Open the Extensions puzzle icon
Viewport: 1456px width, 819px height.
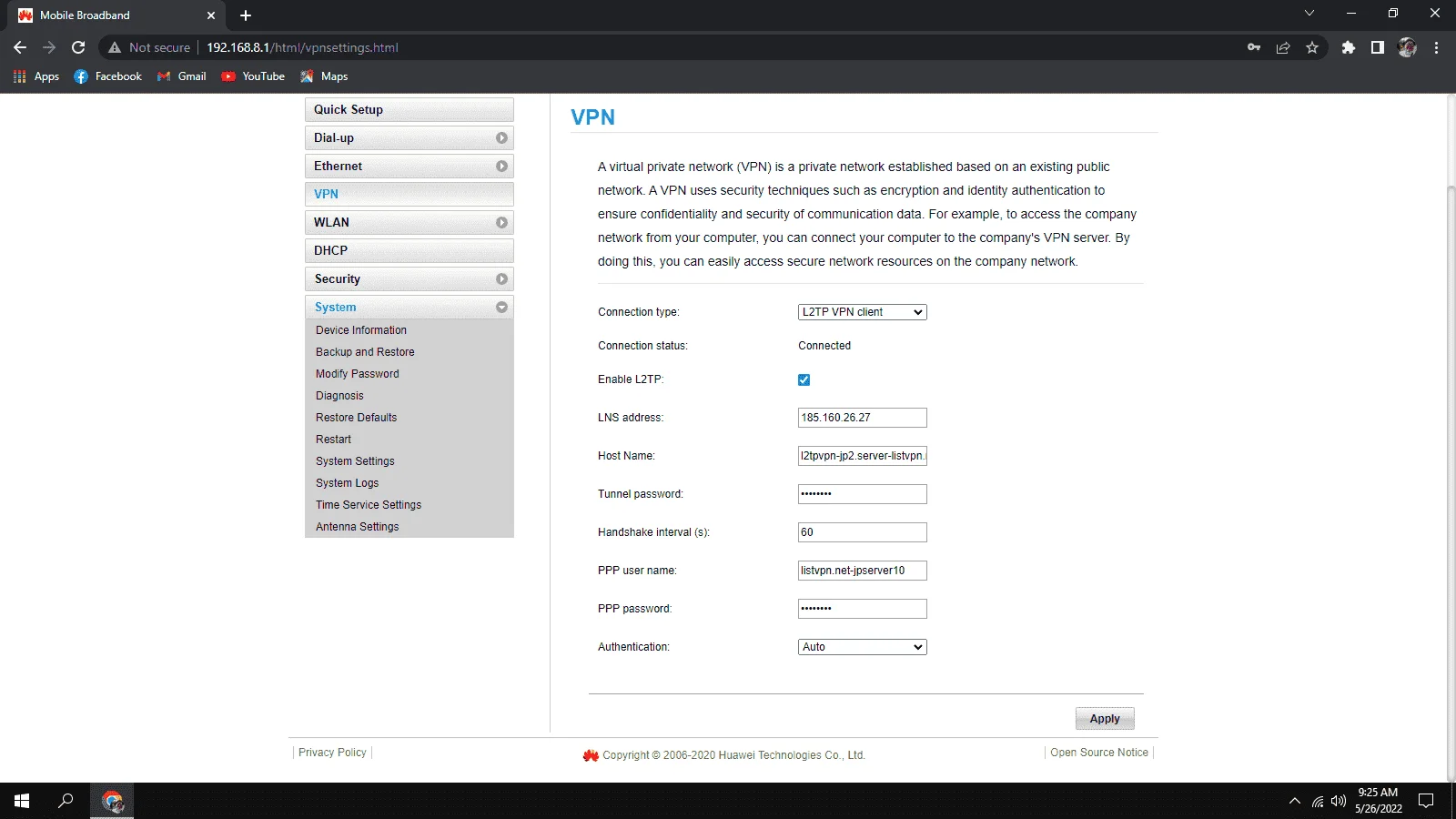[x=1349, y=47]
